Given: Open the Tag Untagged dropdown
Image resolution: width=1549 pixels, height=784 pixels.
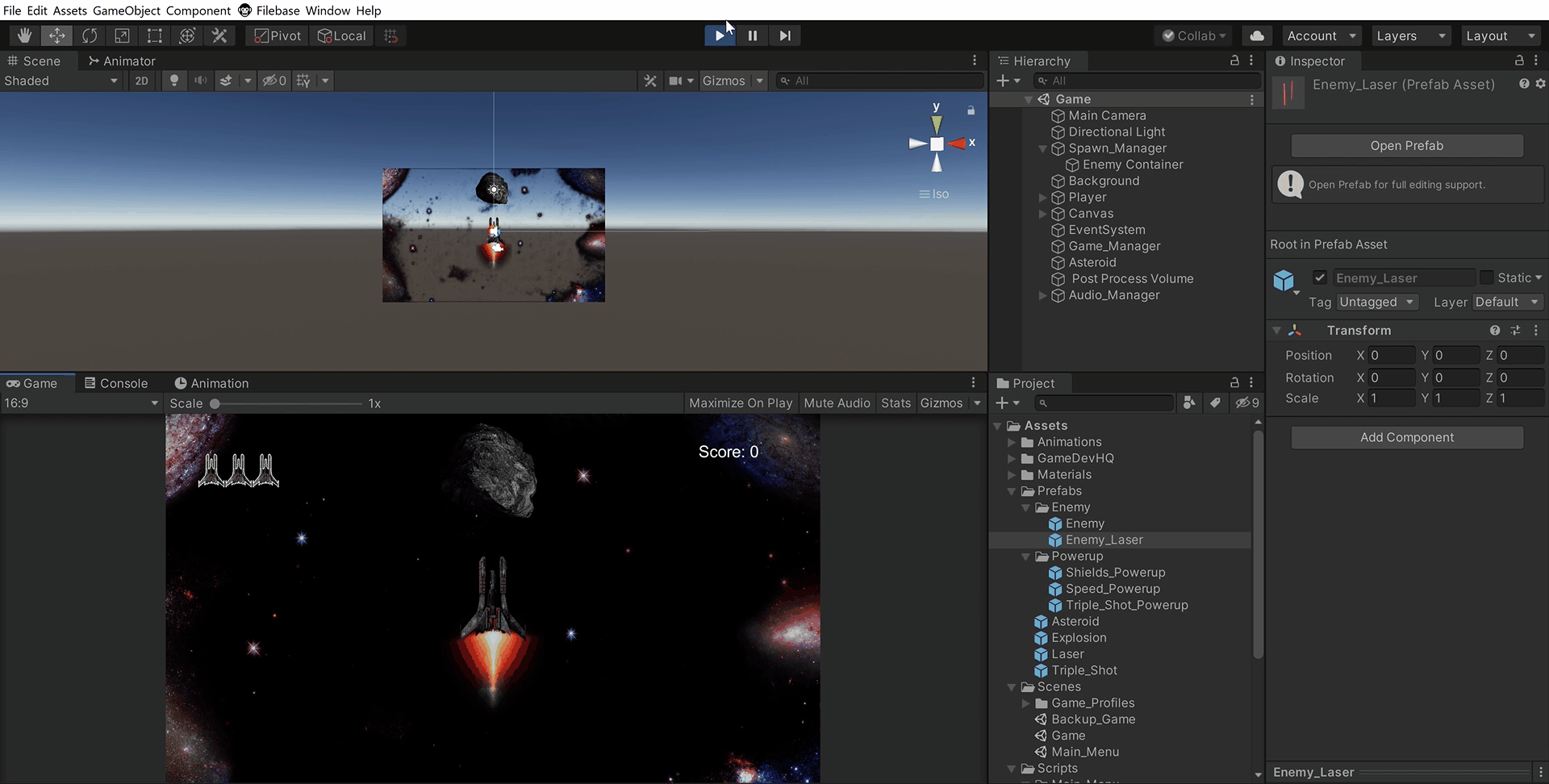Looking at the screenshot, I should (x=1377, y=302).
